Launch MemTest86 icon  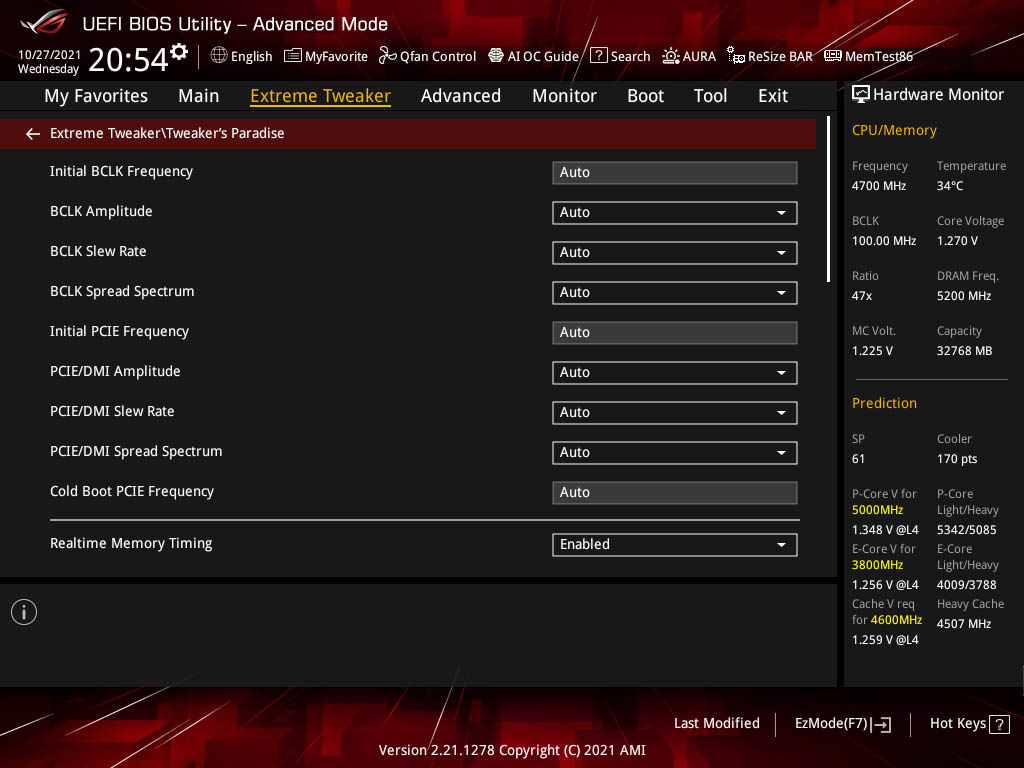pyautogui.click(x=833, y=56)
